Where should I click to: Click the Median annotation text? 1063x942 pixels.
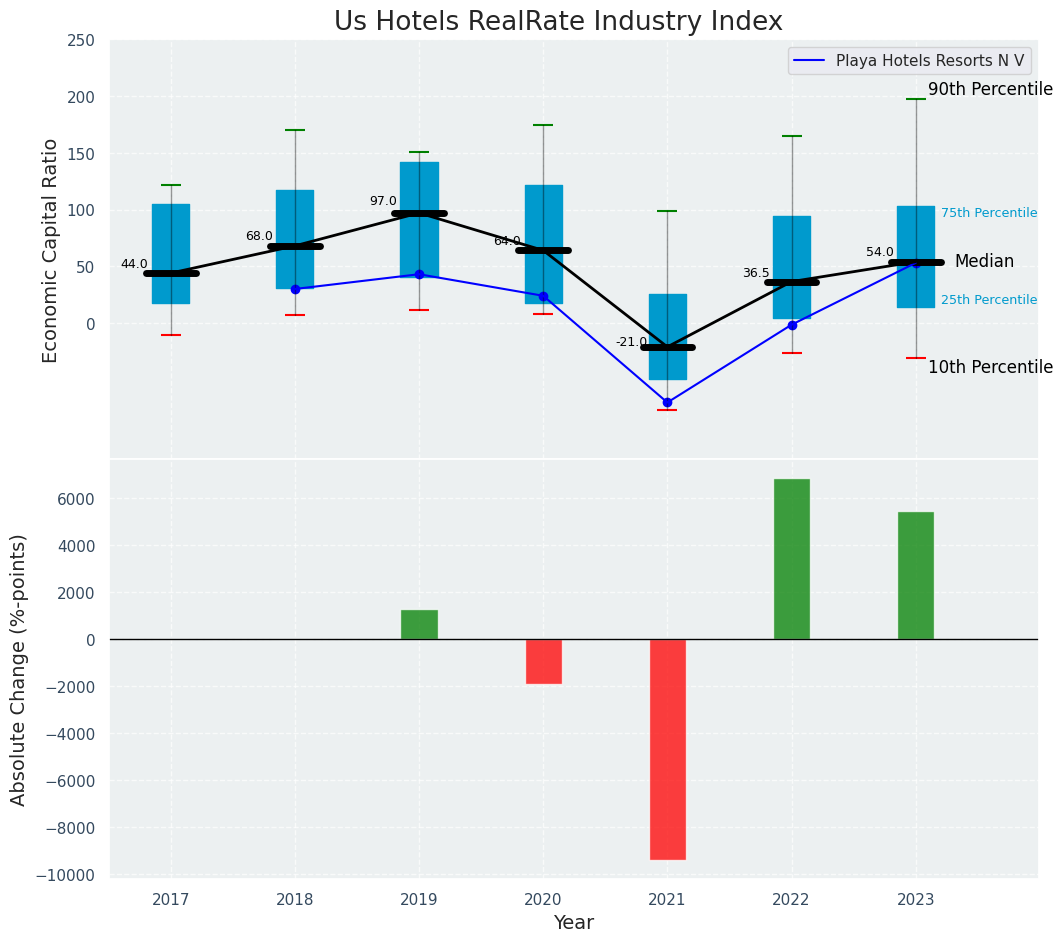point(984,262)
